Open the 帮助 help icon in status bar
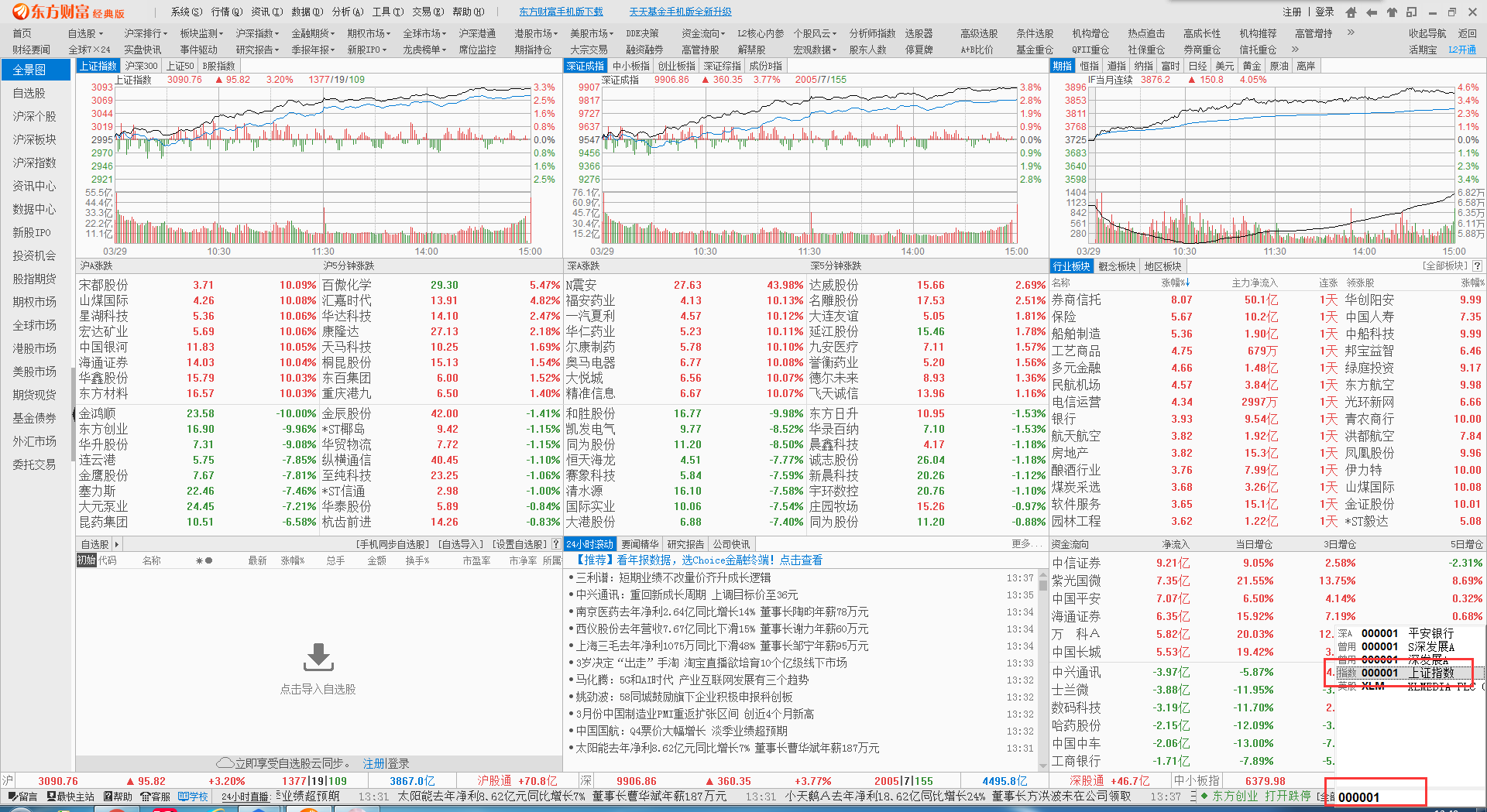 click(x=108, y=796)
